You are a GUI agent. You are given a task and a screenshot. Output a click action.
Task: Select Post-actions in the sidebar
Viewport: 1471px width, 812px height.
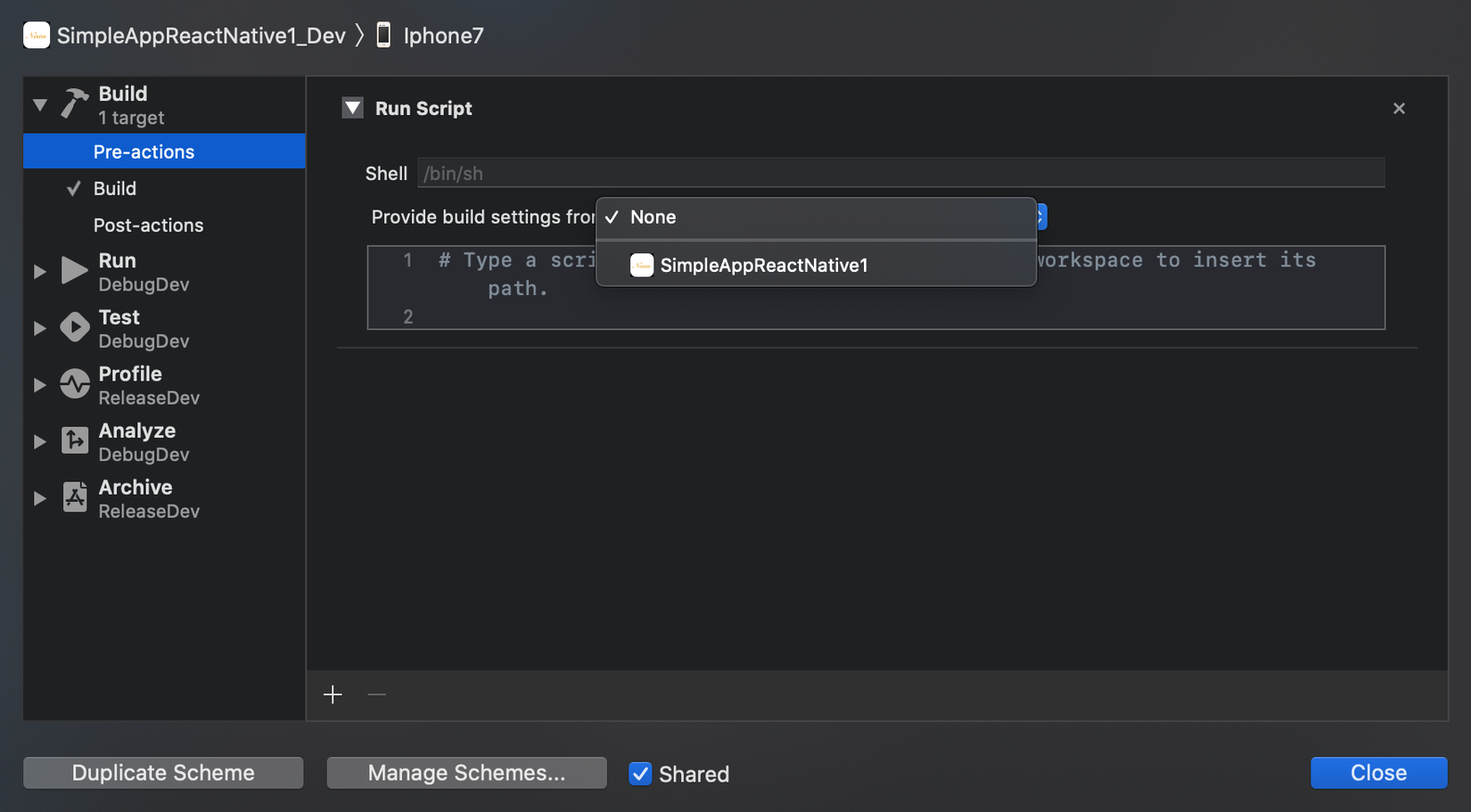pyautogui.click(x=148, y=226)
